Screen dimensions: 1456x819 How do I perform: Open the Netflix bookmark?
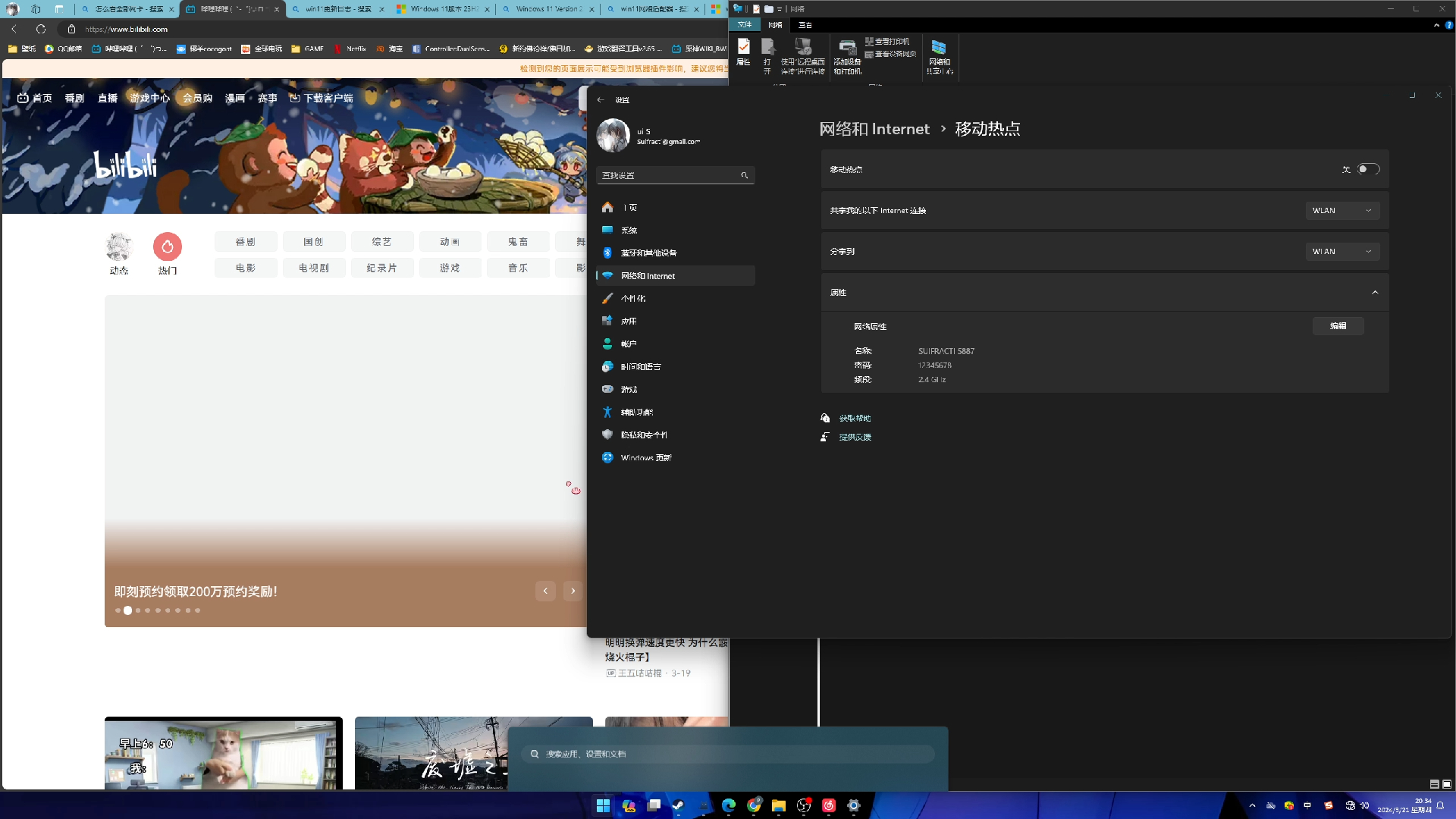[350, 49]
